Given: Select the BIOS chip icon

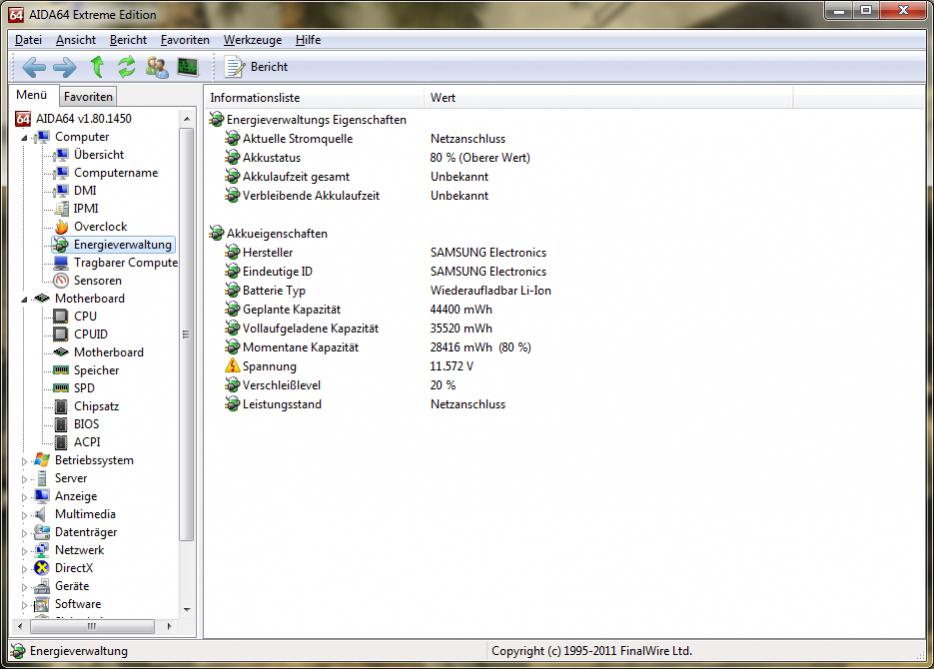Looking at the screenshot, I should coord(61,424).
